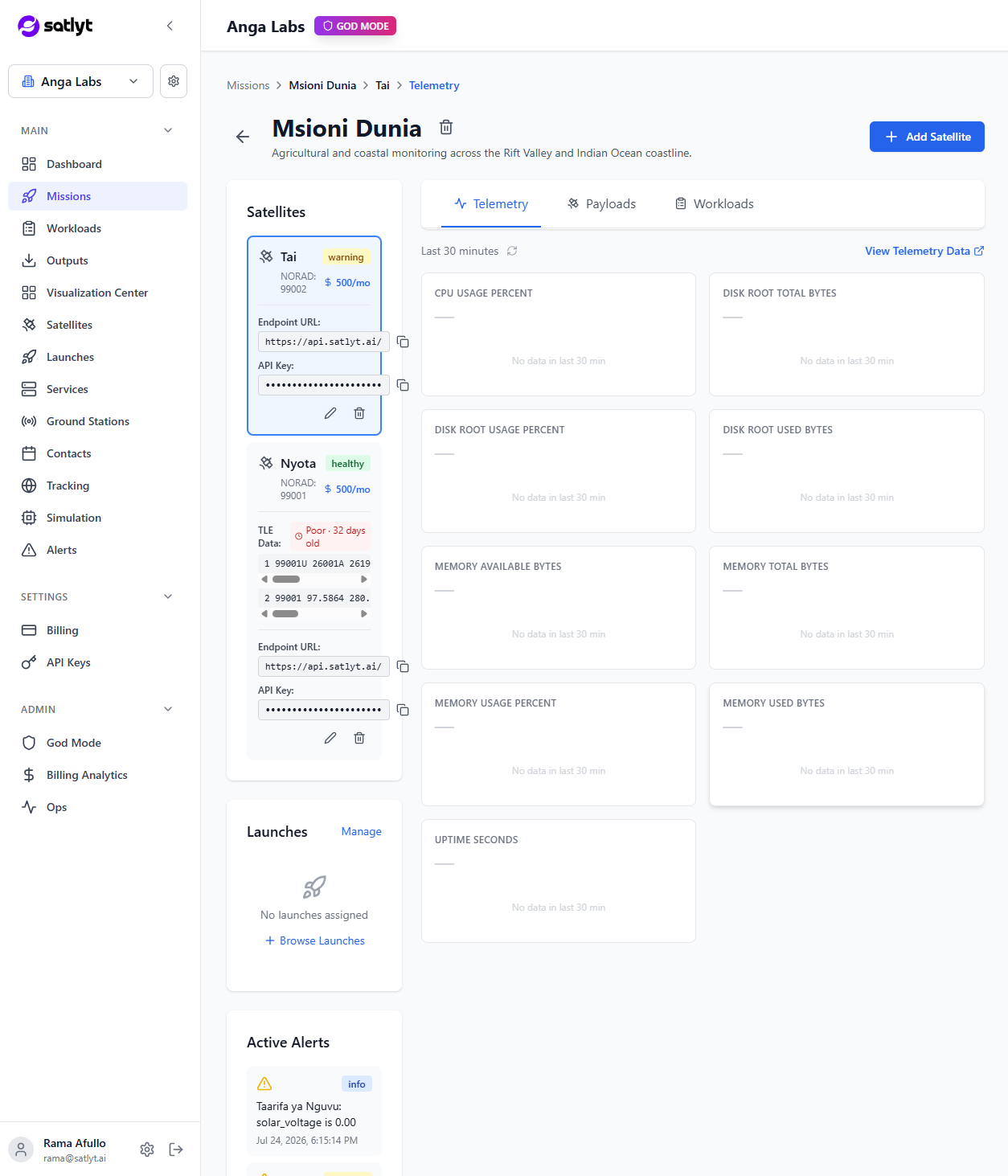Image resolution: width=1008 pixels, height=1176 pixels.
Task: Click Nyota's healthy status badge
Action: 347,464
